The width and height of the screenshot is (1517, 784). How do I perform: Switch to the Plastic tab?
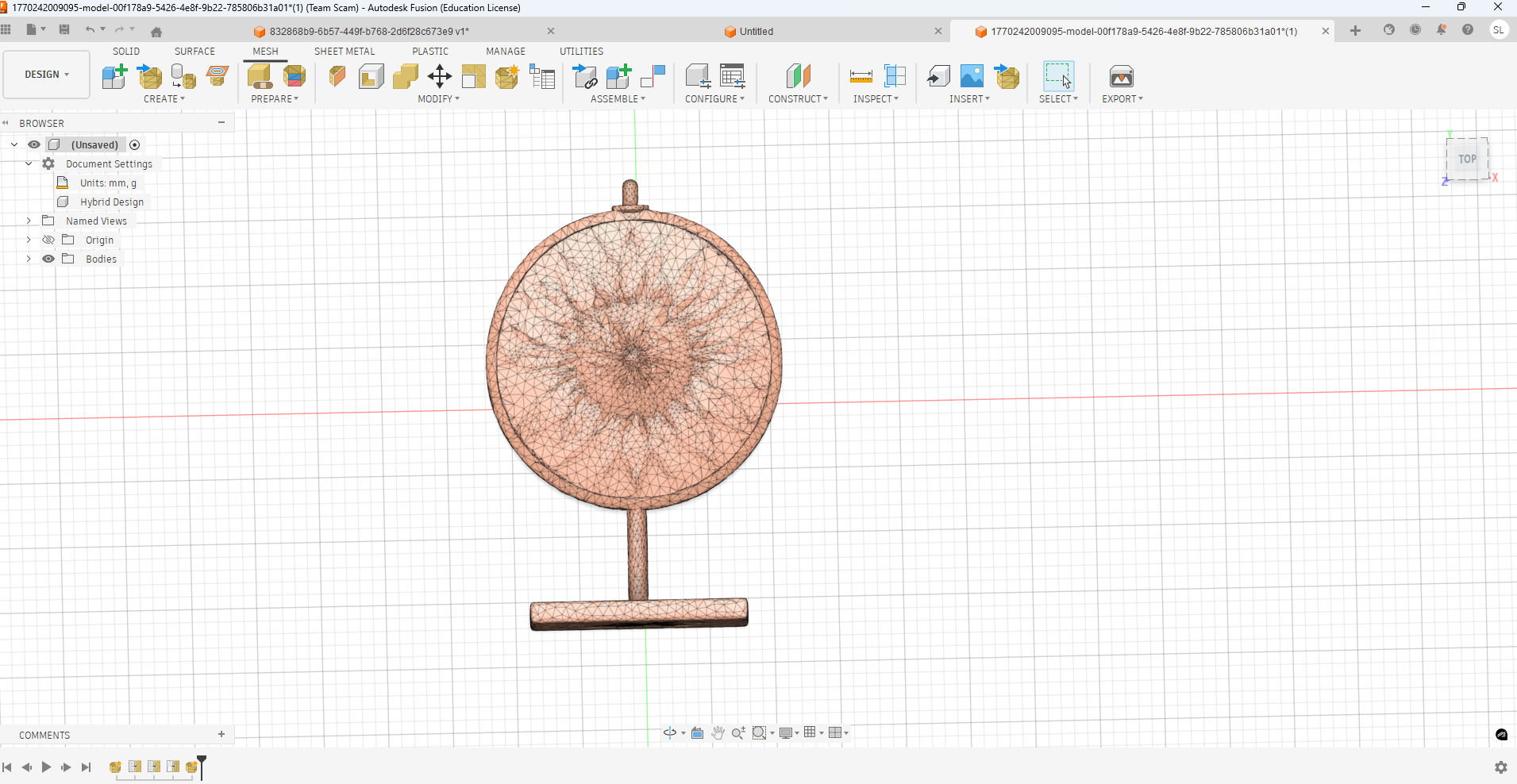coord(430,51)
